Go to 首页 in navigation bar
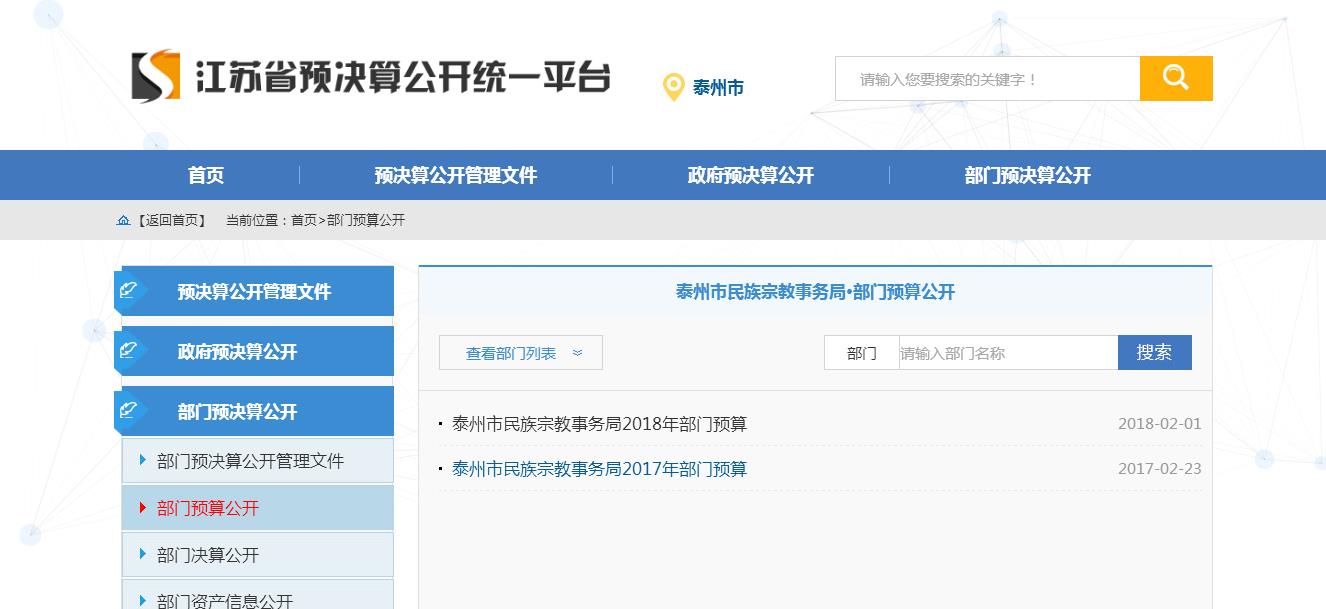 coord(206,176)
